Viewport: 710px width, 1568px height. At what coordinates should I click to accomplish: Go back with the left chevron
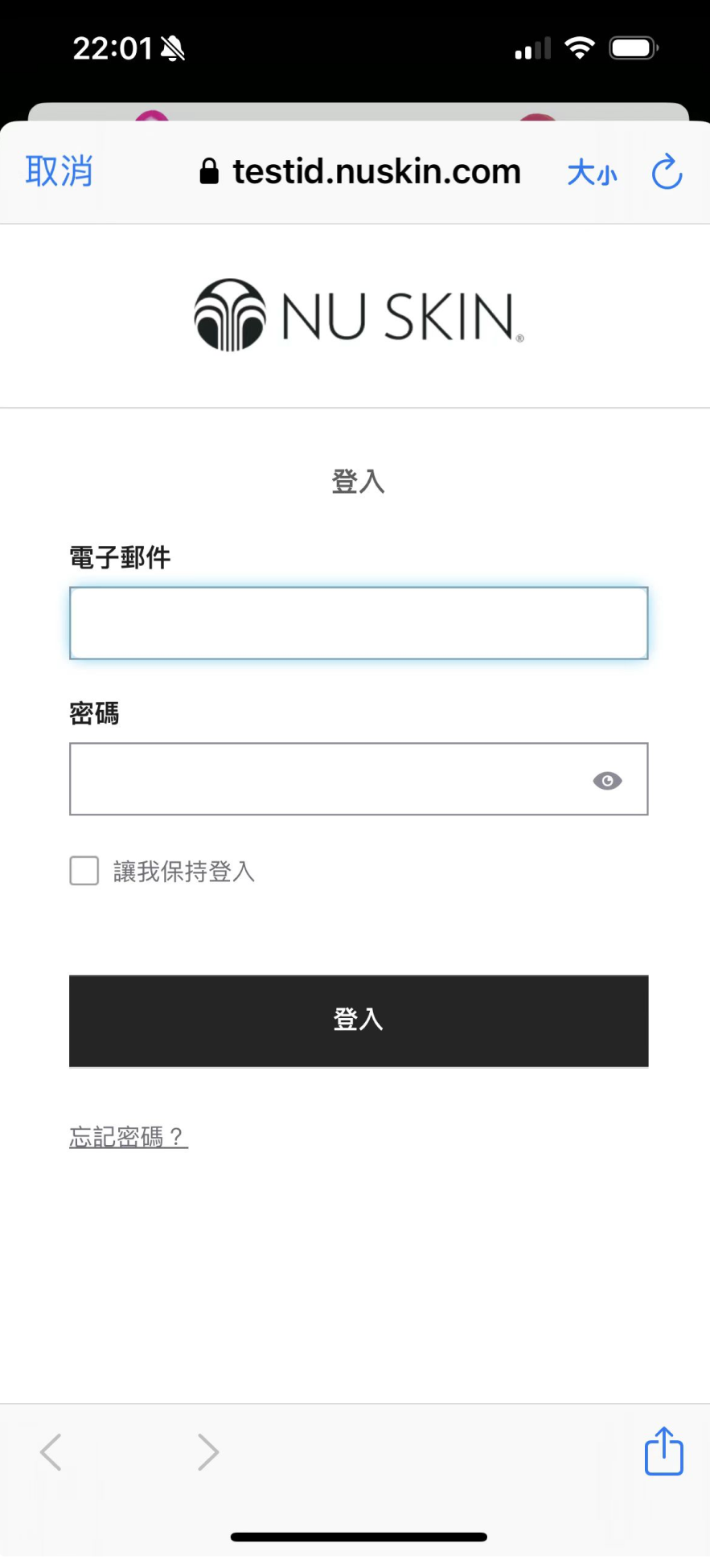(51, 1452)
